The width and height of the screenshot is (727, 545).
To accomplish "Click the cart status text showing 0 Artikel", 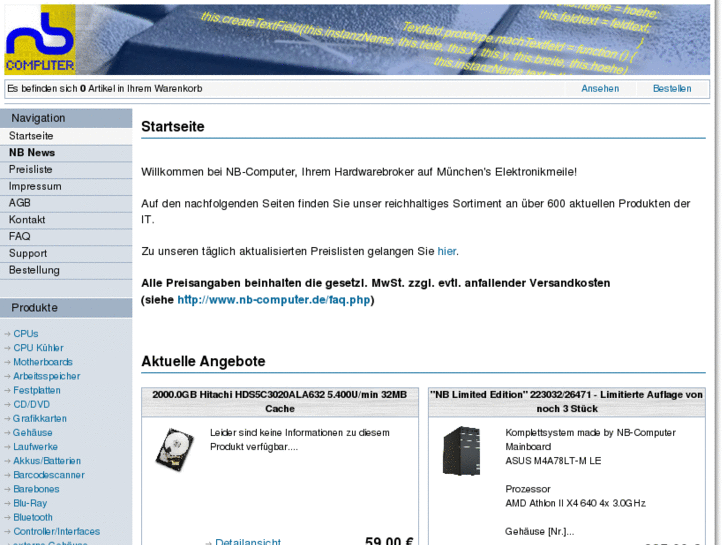I will coord(105,89).
